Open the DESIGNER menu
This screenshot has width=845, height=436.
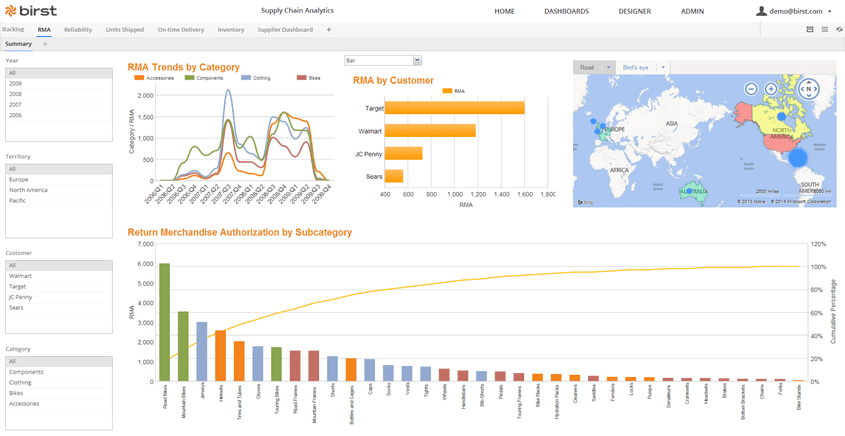[634, 11]
